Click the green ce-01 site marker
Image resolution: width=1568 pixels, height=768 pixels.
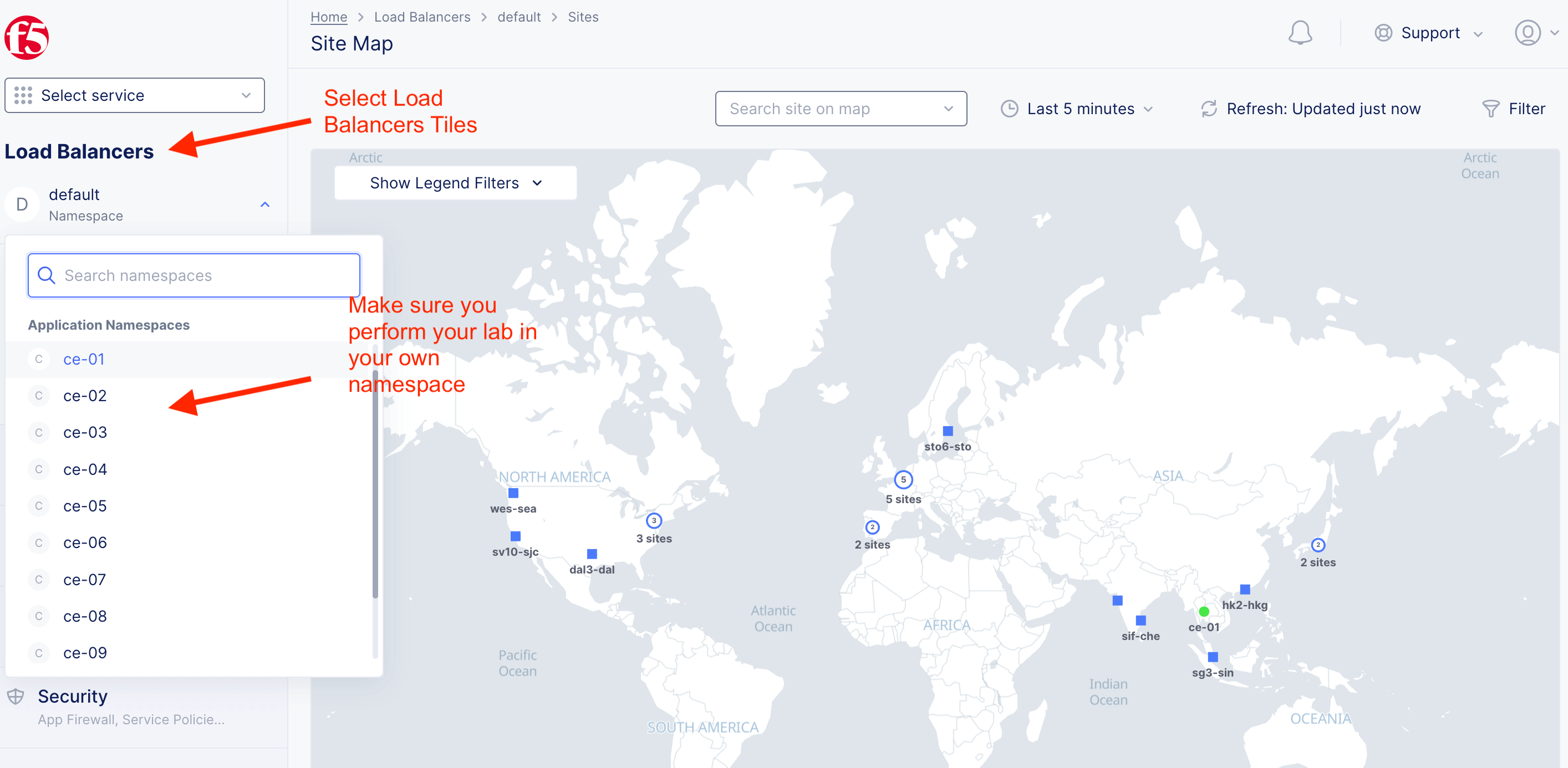pos(1203,612)
